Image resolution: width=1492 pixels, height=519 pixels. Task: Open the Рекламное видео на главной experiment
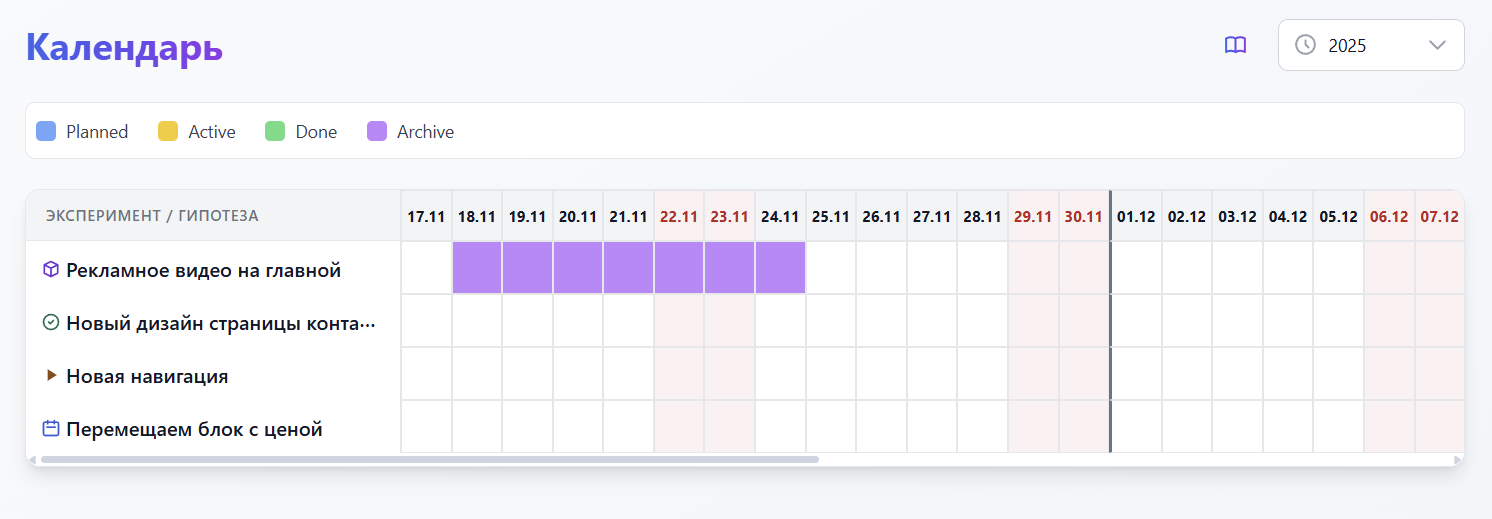pyautogui.click(x=203, y=270)
